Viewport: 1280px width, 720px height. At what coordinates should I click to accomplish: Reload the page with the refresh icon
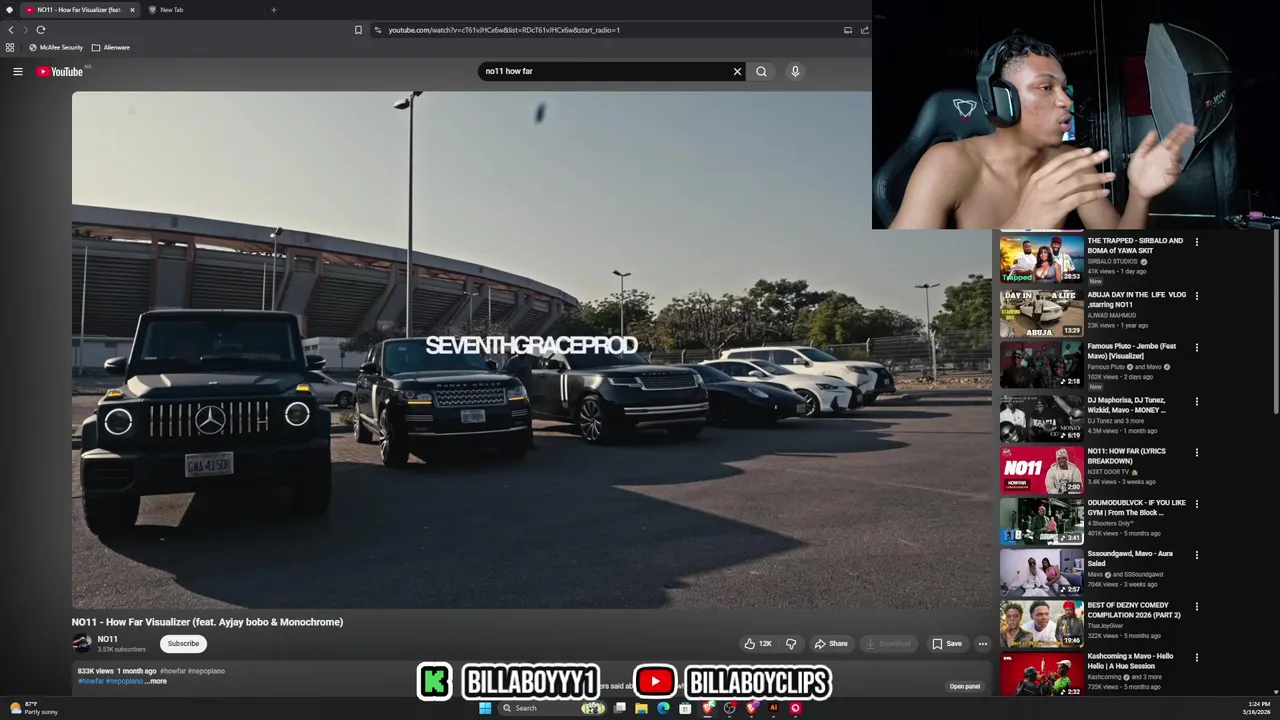(x=41, y=30)
